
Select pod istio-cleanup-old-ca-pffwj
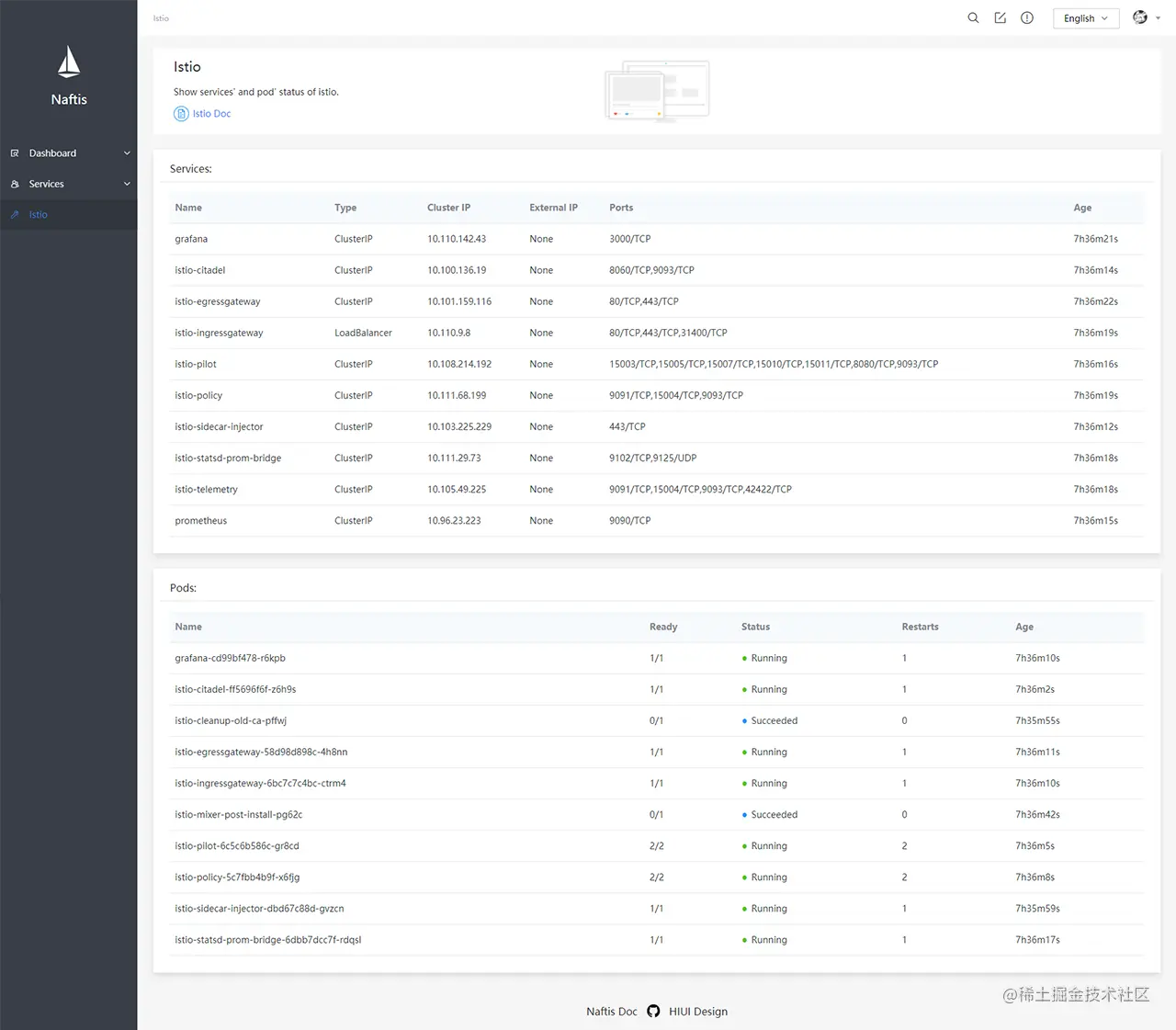[231, 720]
